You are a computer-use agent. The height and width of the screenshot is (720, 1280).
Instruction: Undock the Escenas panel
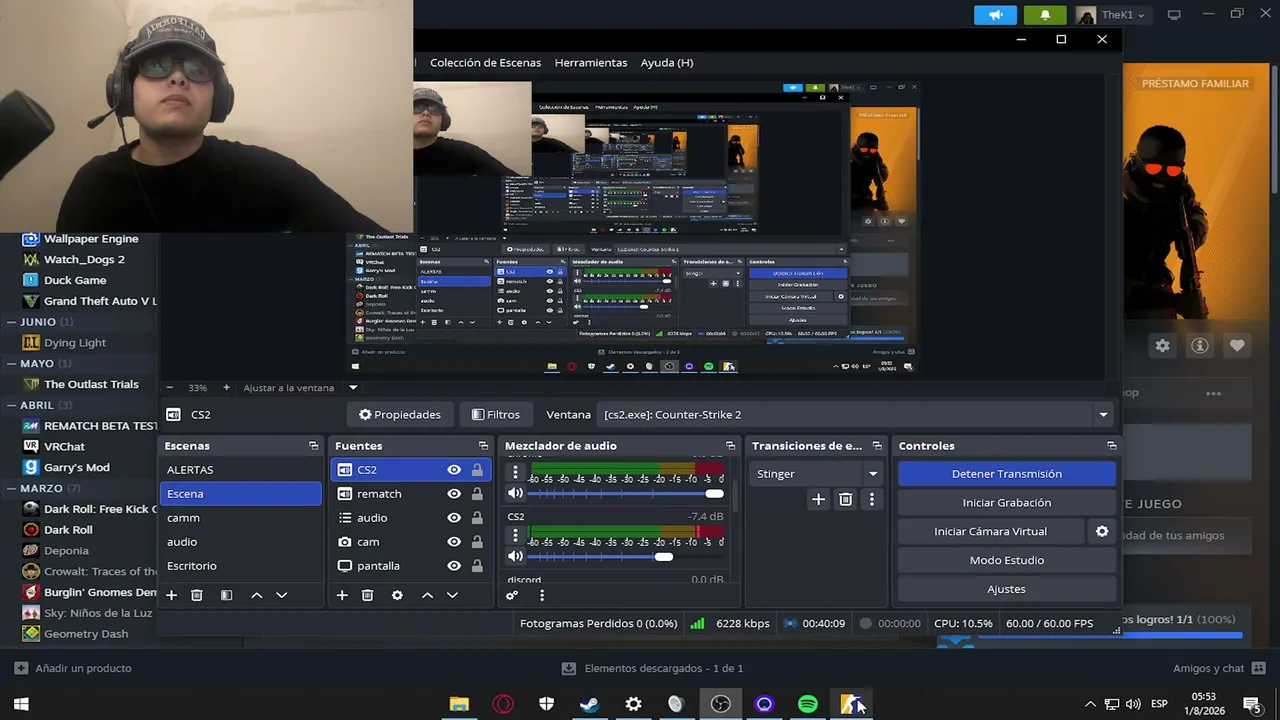coord(314,446)
